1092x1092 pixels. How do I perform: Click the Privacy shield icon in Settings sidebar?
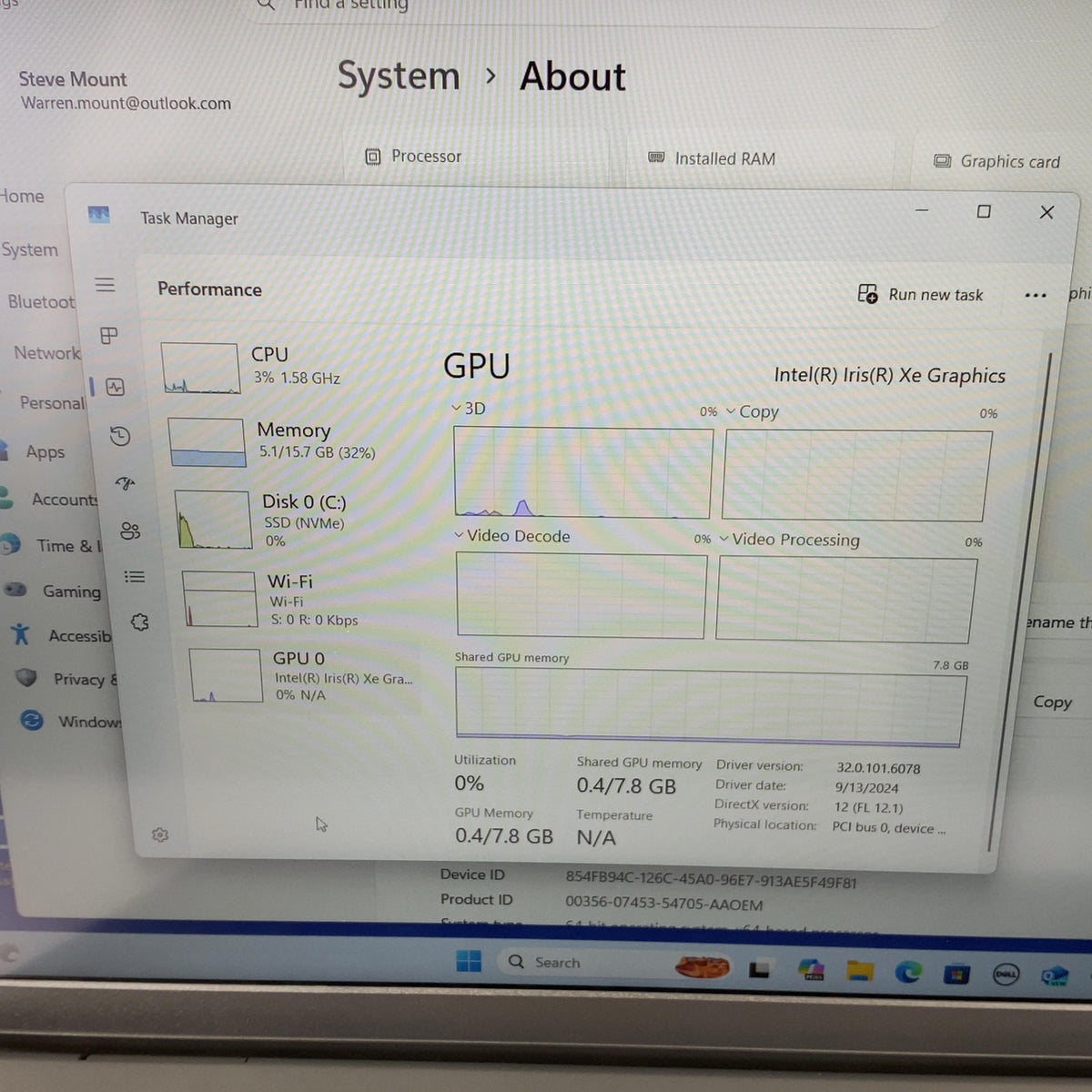tap(26, 677)
